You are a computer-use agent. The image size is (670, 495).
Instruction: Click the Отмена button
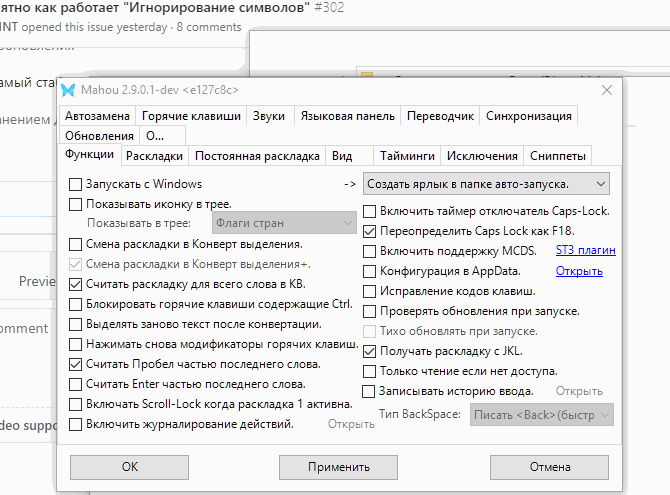[x=550, y=467]
